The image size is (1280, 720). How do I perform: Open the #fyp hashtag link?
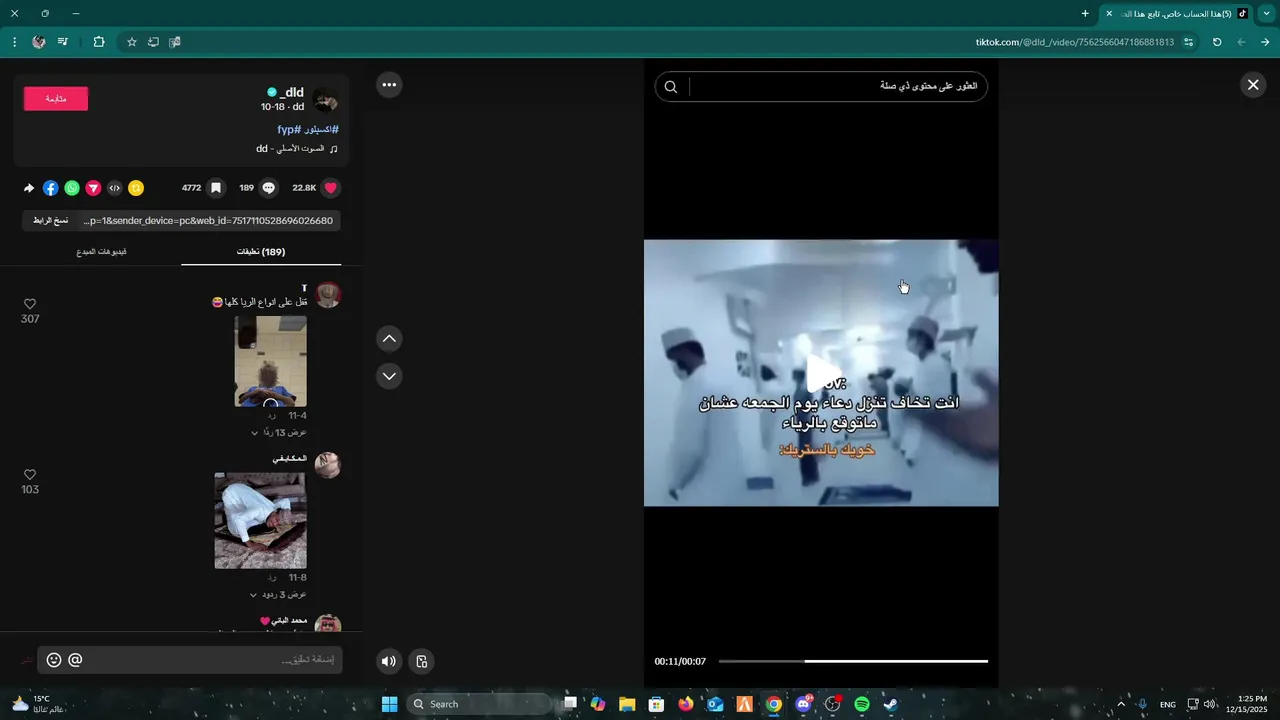click(x=289, y=130)
